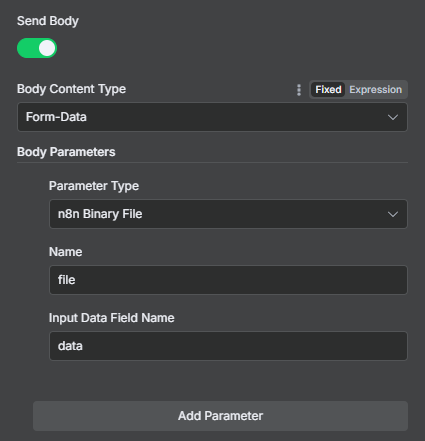Focus the Name input field containing file
The height and width of the screenshot is (441, 425).
click(228, 280)
